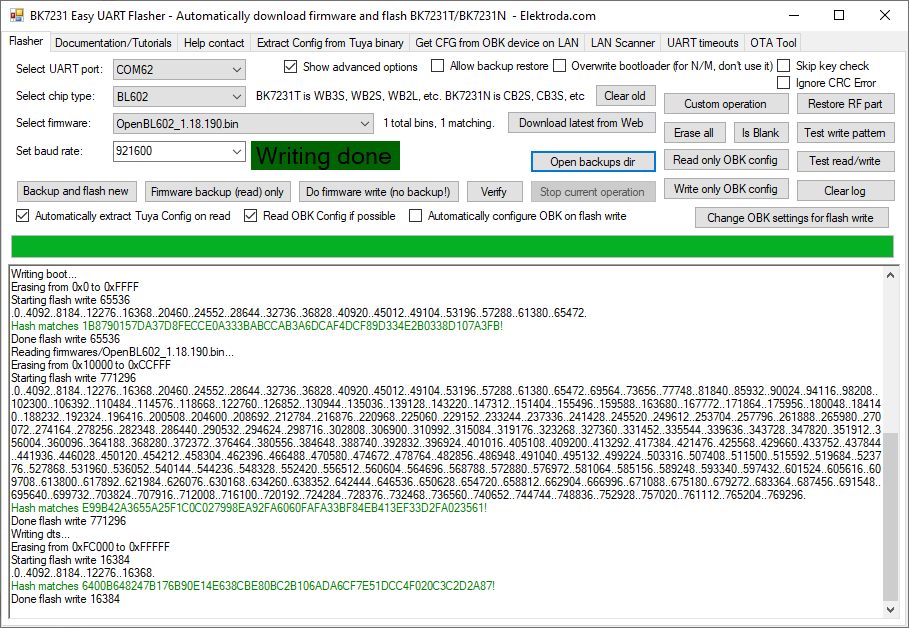Click Do firmware write (no backup!) button
Viewport: 909px width, 628px height.
coord(378,192)
